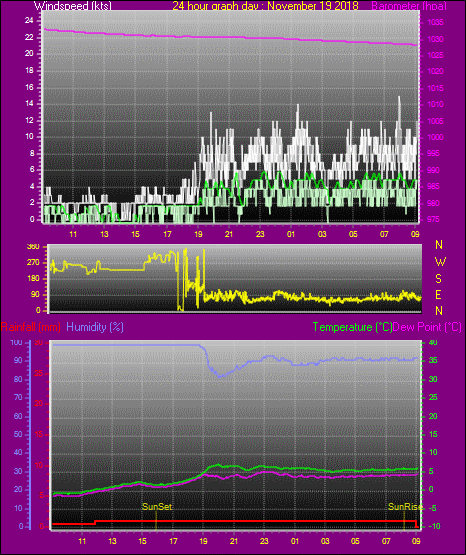Viewport: 466px width, 555px height.
Task: Click the SunSet marker label
Action: (x=157, y=507)
